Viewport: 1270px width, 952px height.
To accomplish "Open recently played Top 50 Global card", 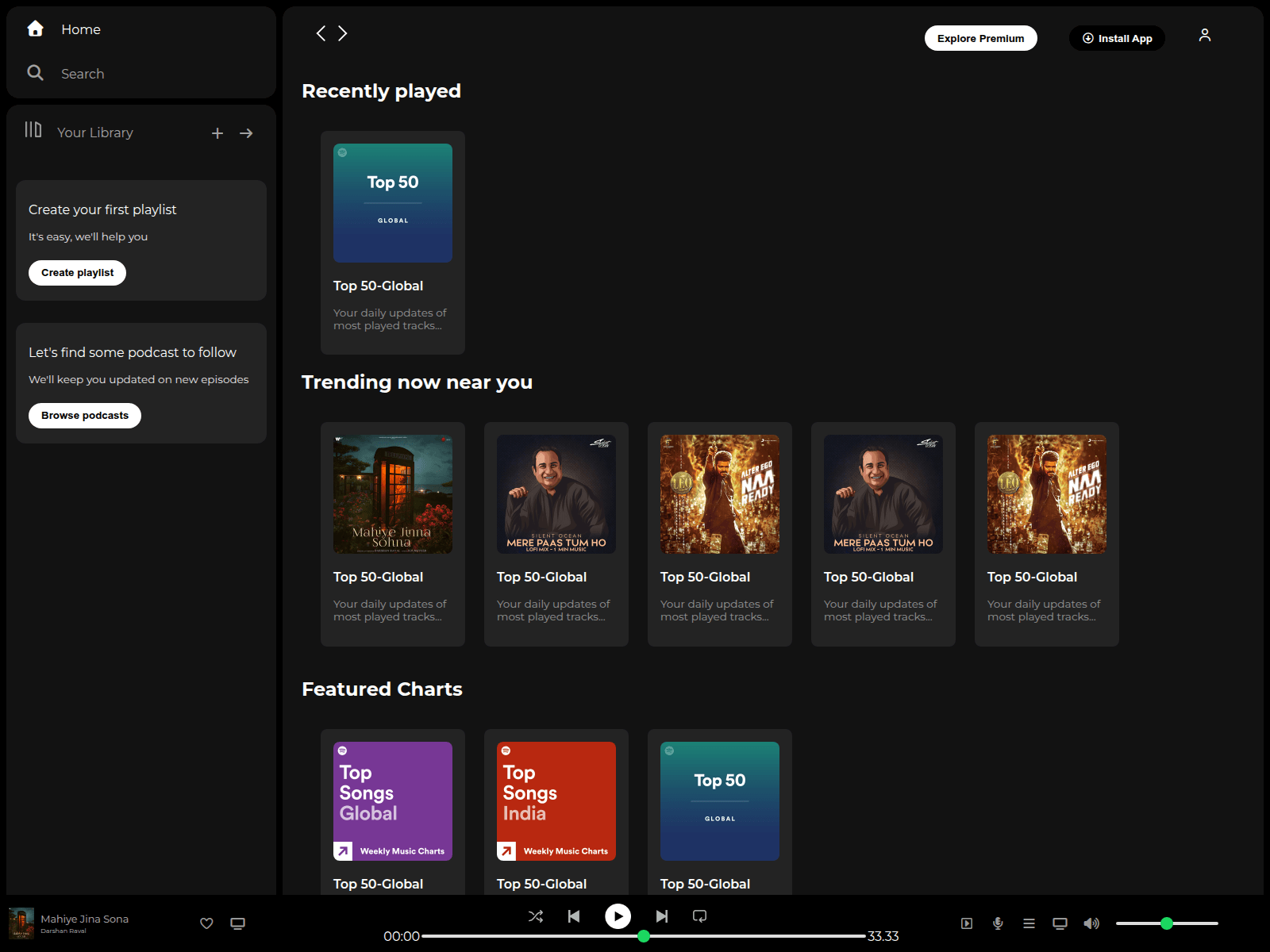I will 393,243.
